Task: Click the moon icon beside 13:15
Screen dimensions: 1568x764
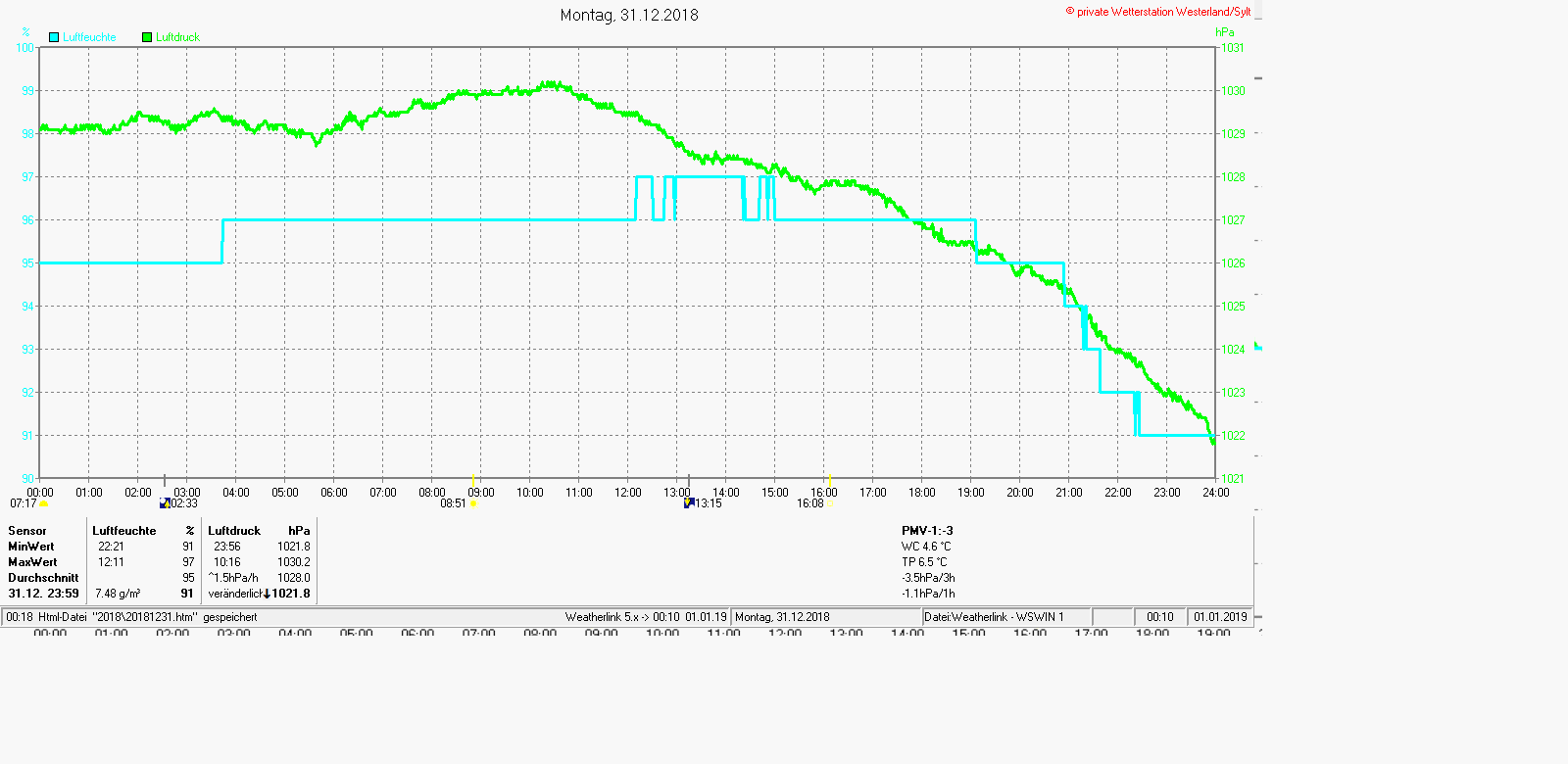Action: pos(689,503)
